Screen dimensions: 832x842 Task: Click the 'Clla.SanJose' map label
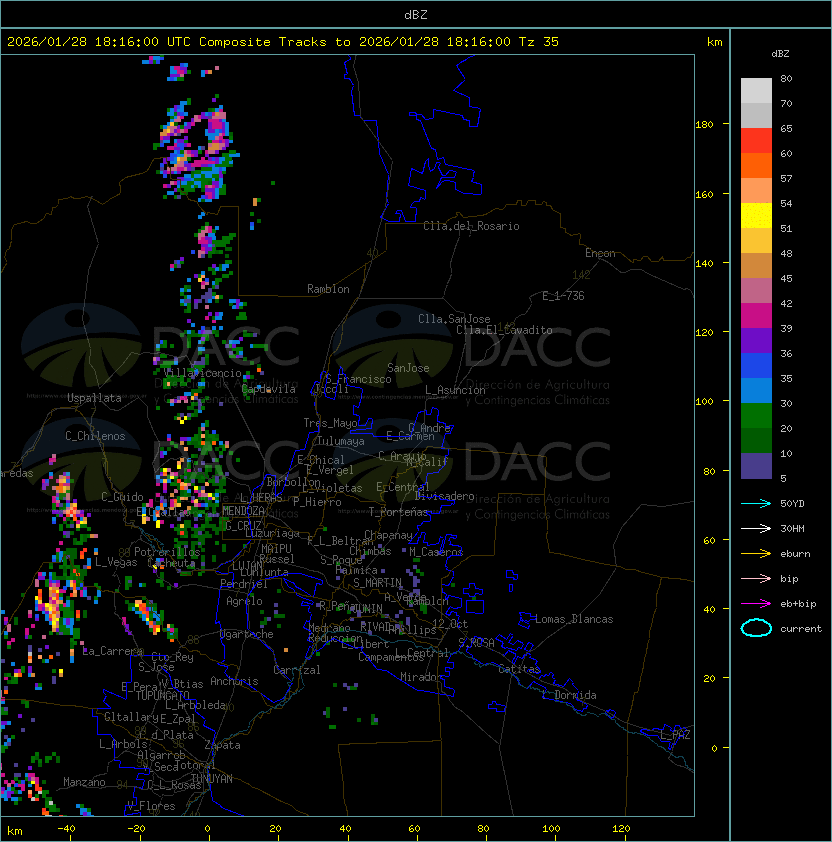(454, 319)
